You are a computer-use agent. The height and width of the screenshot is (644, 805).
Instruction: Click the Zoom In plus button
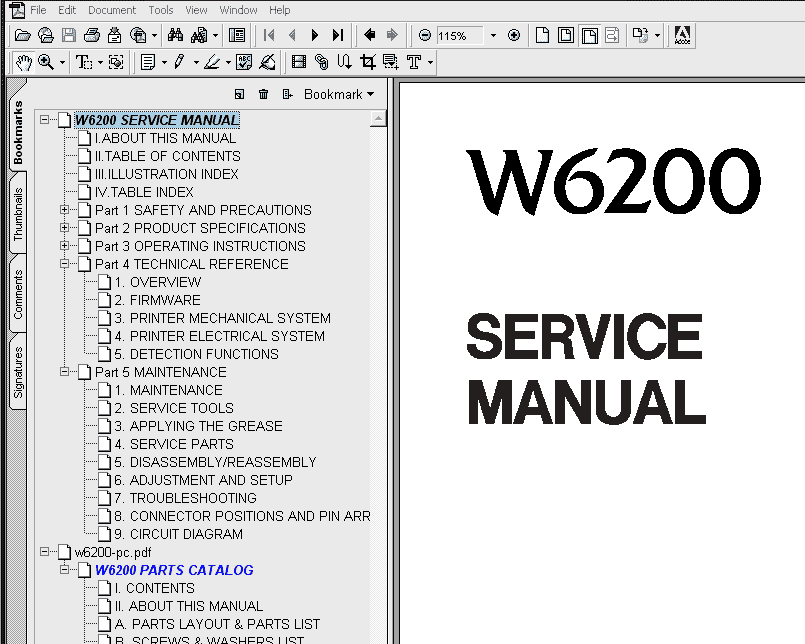coord(513,35)
